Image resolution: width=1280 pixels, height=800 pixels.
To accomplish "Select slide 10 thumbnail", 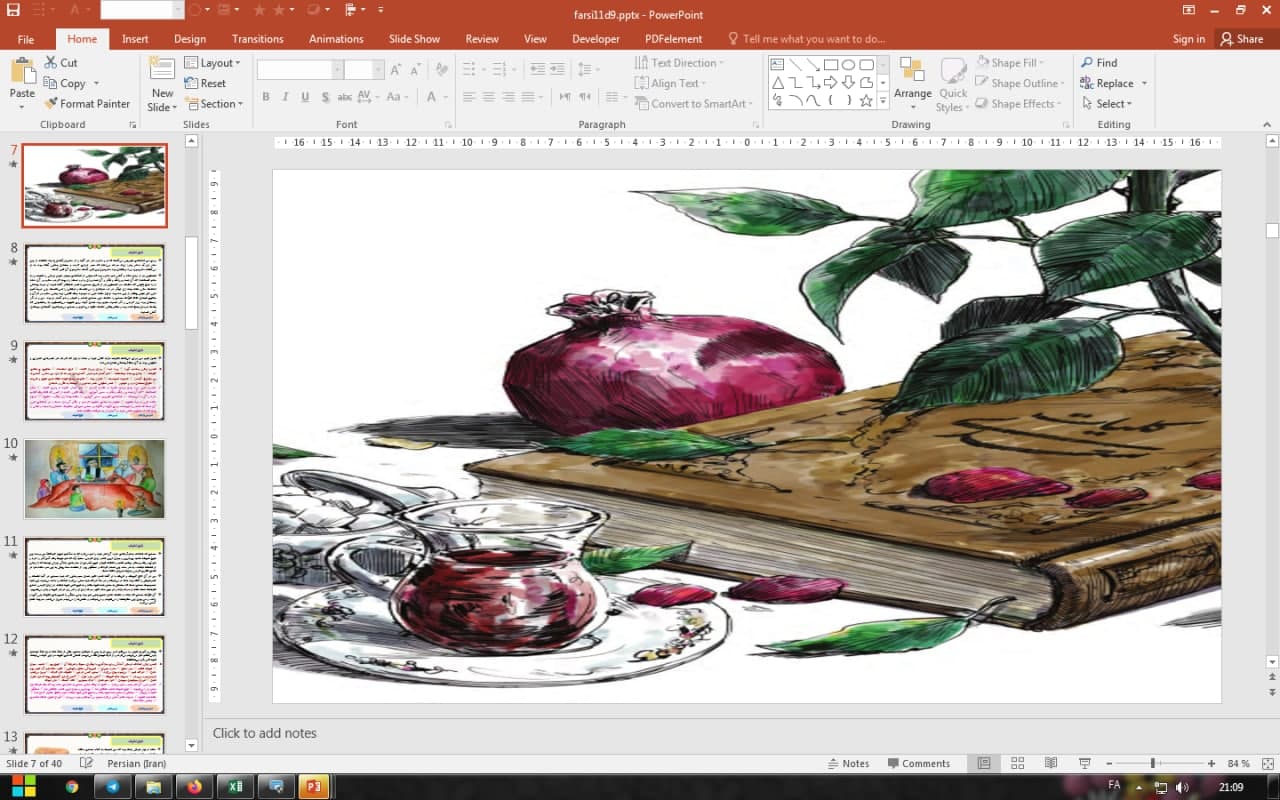I will pyautogui.click(x=94, y=479).
